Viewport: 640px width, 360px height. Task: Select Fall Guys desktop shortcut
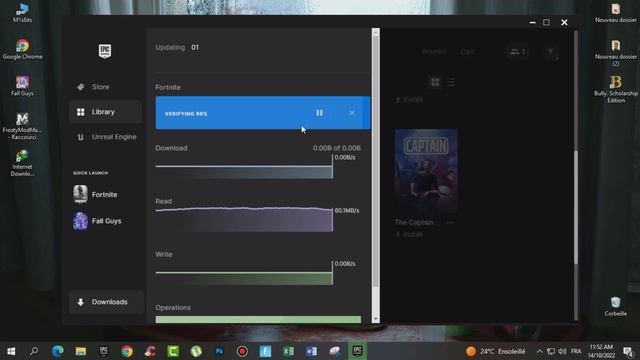coord(22,86)
